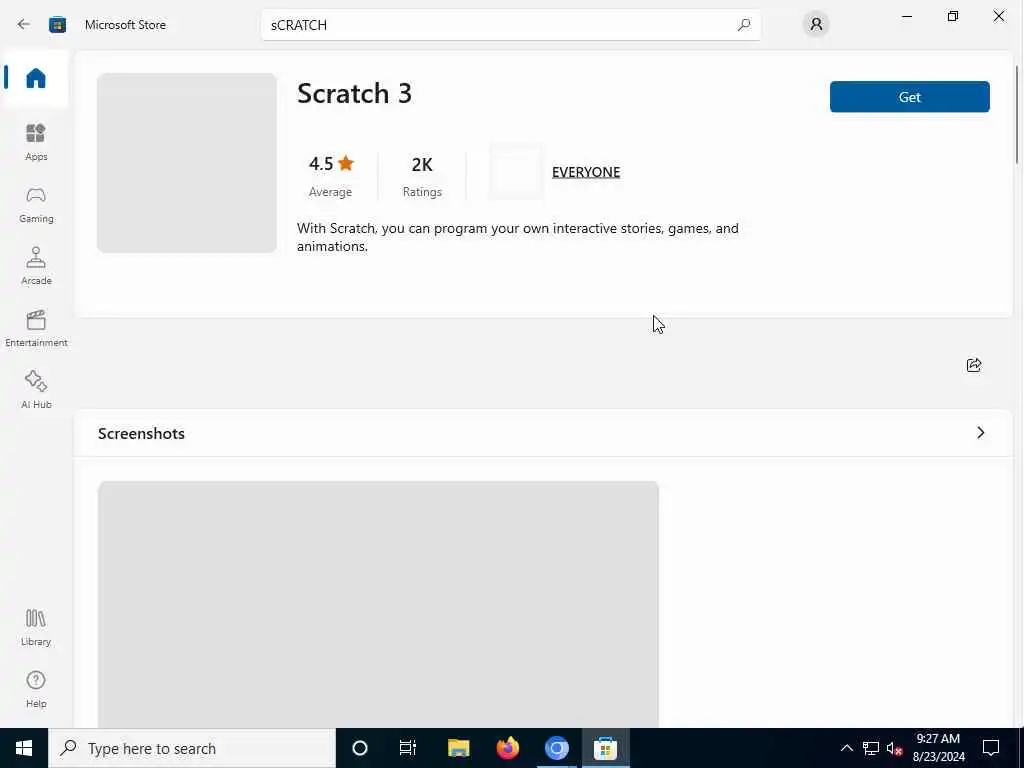This screenshot has width=1024, height=768.
Task: Open the Library
Action: [36, 627]
